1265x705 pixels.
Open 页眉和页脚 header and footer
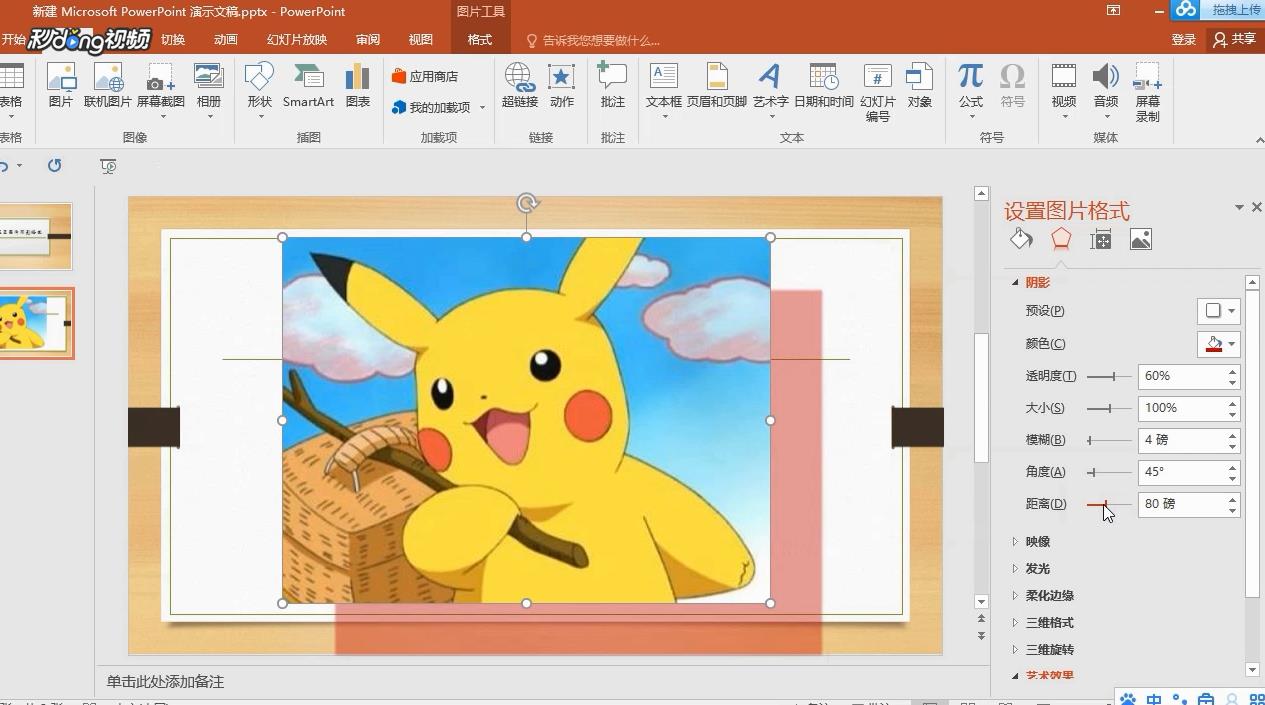[717, 86]
